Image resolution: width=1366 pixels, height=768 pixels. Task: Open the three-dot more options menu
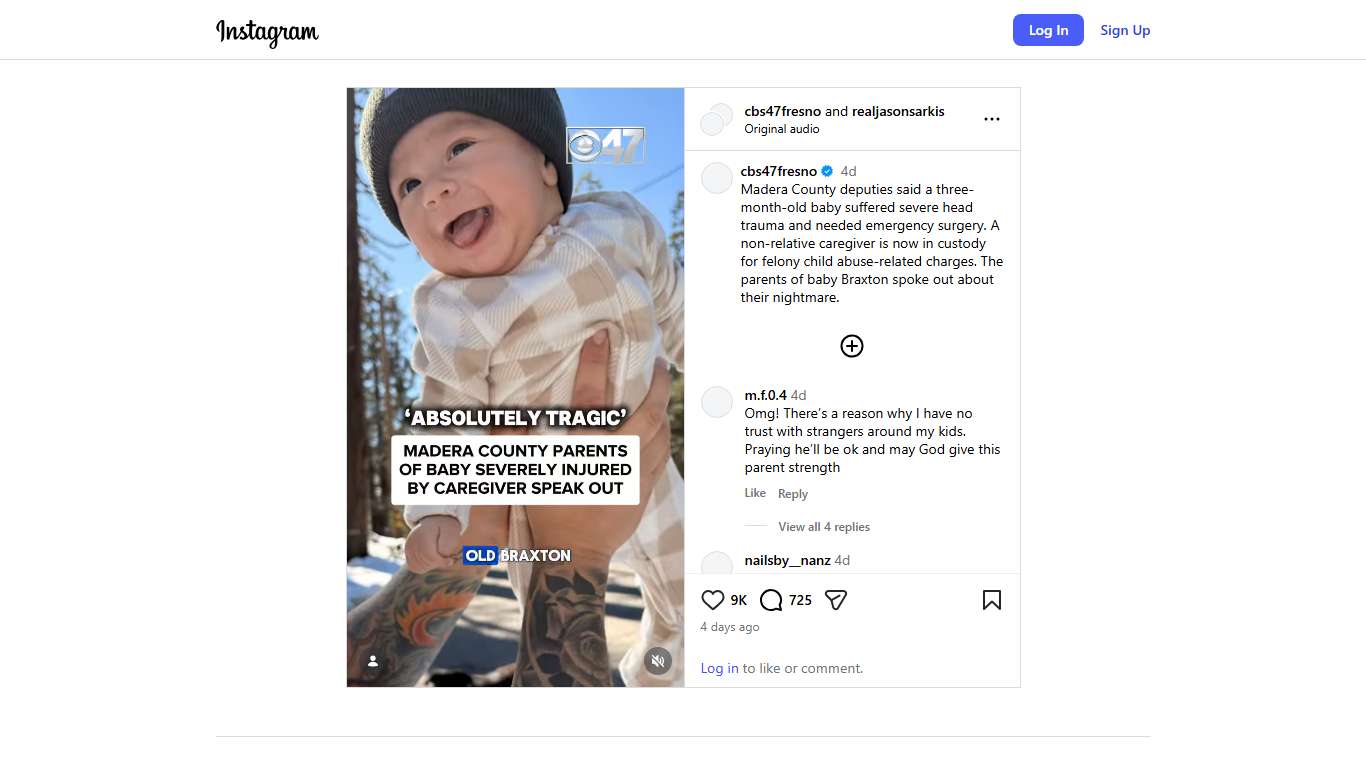[x=991, y=119]
